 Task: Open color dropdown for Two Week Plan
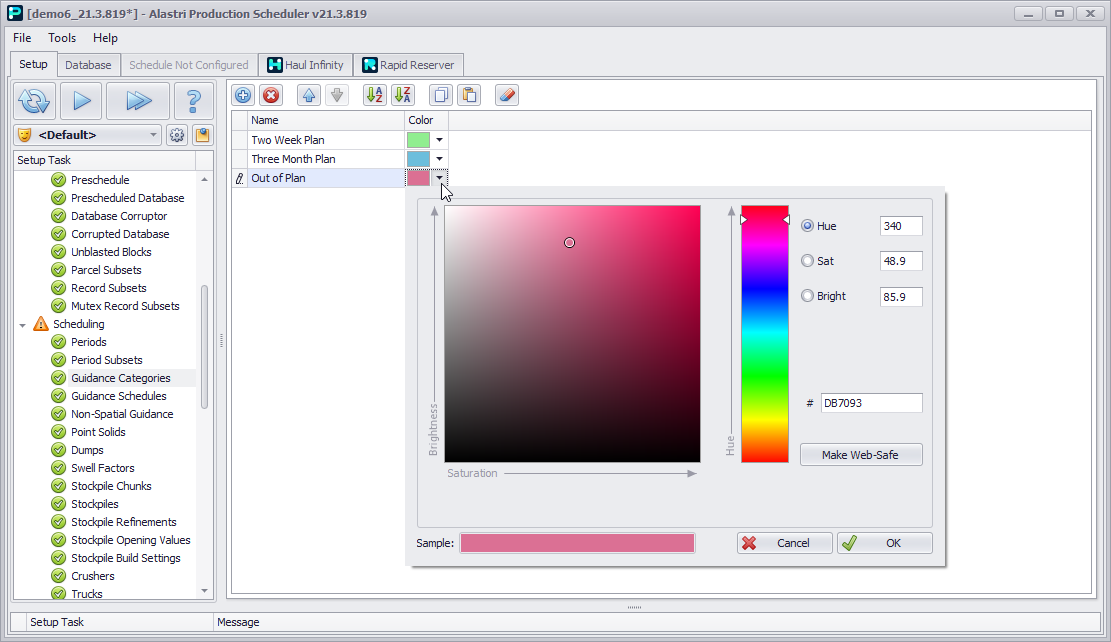coord(439,140)
